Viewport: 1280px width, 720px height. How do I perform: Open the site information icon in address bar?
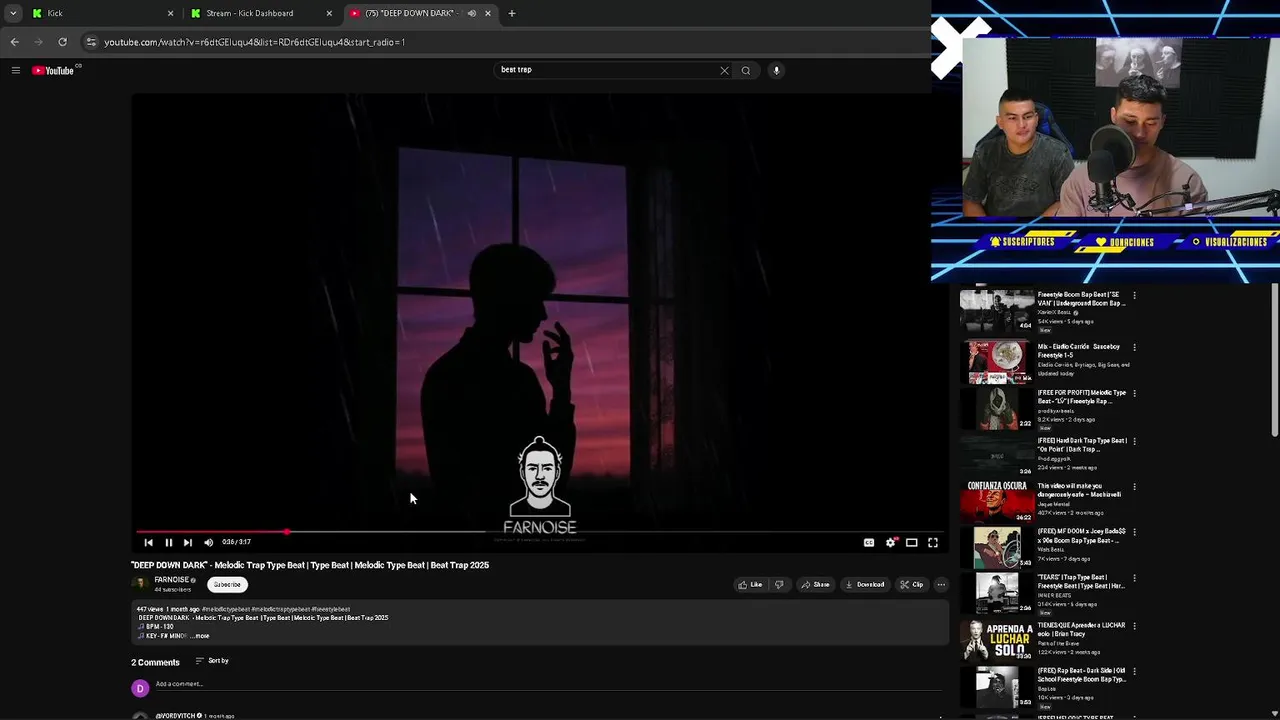point(91,42)
